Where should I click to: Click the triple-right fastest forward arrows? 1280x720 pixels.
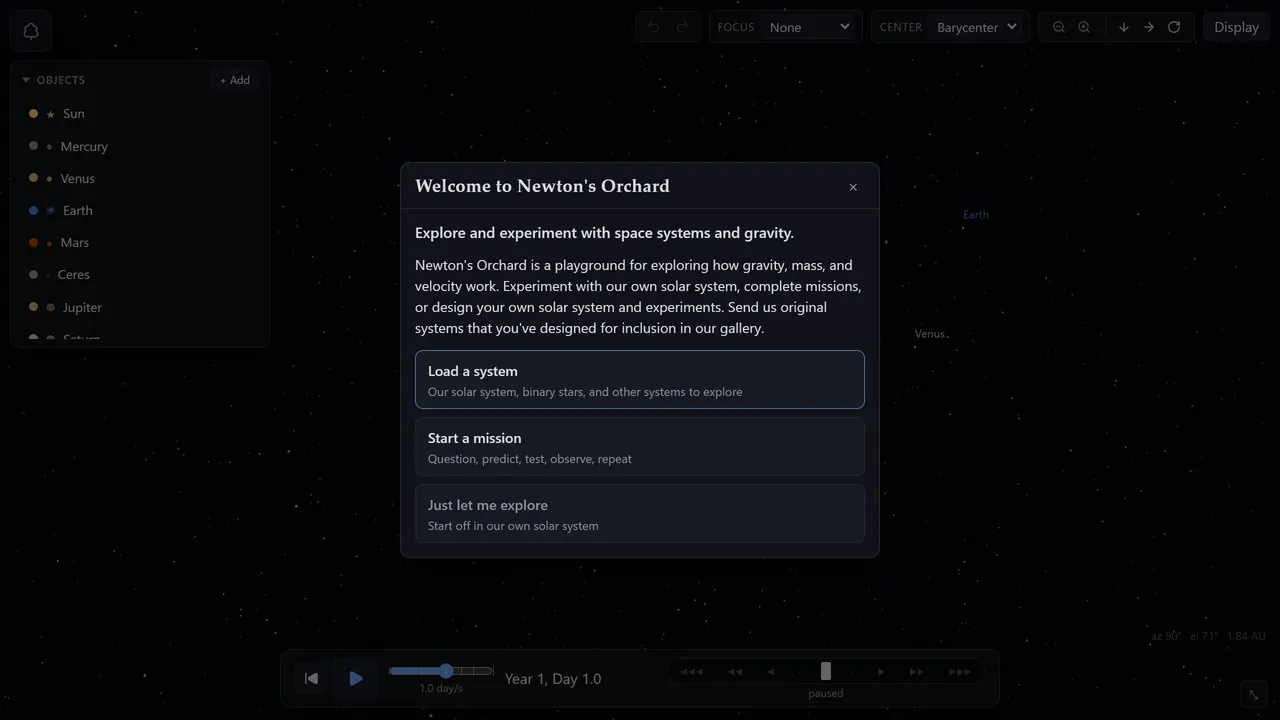[x=960, y=672]
